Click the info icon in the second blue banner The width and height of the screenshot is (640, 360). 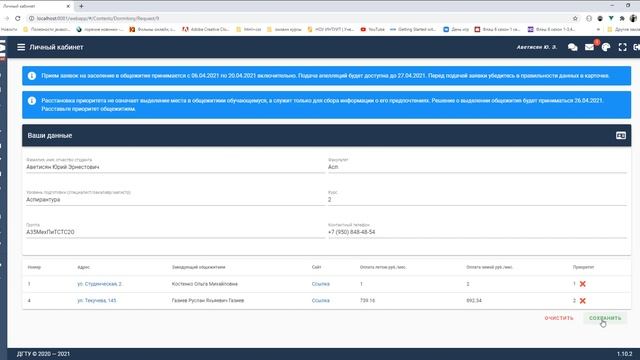tap(32, 101)
